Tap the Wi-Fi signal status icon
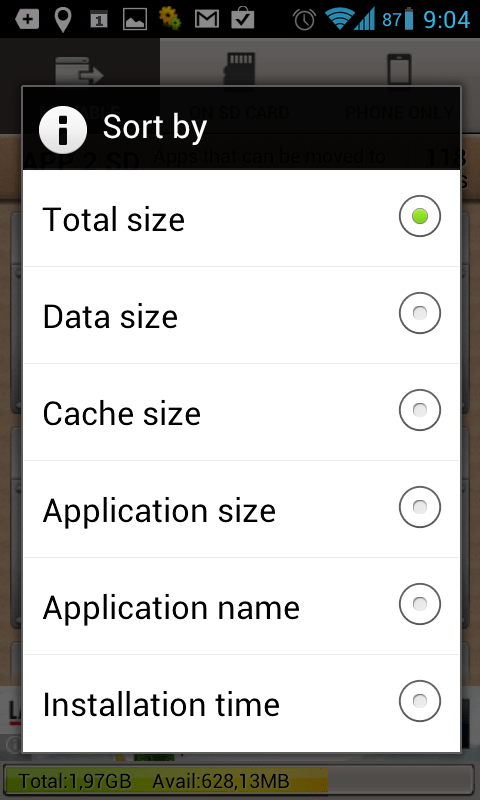Viewport: 480px width, 800px height. coord(340,19)
